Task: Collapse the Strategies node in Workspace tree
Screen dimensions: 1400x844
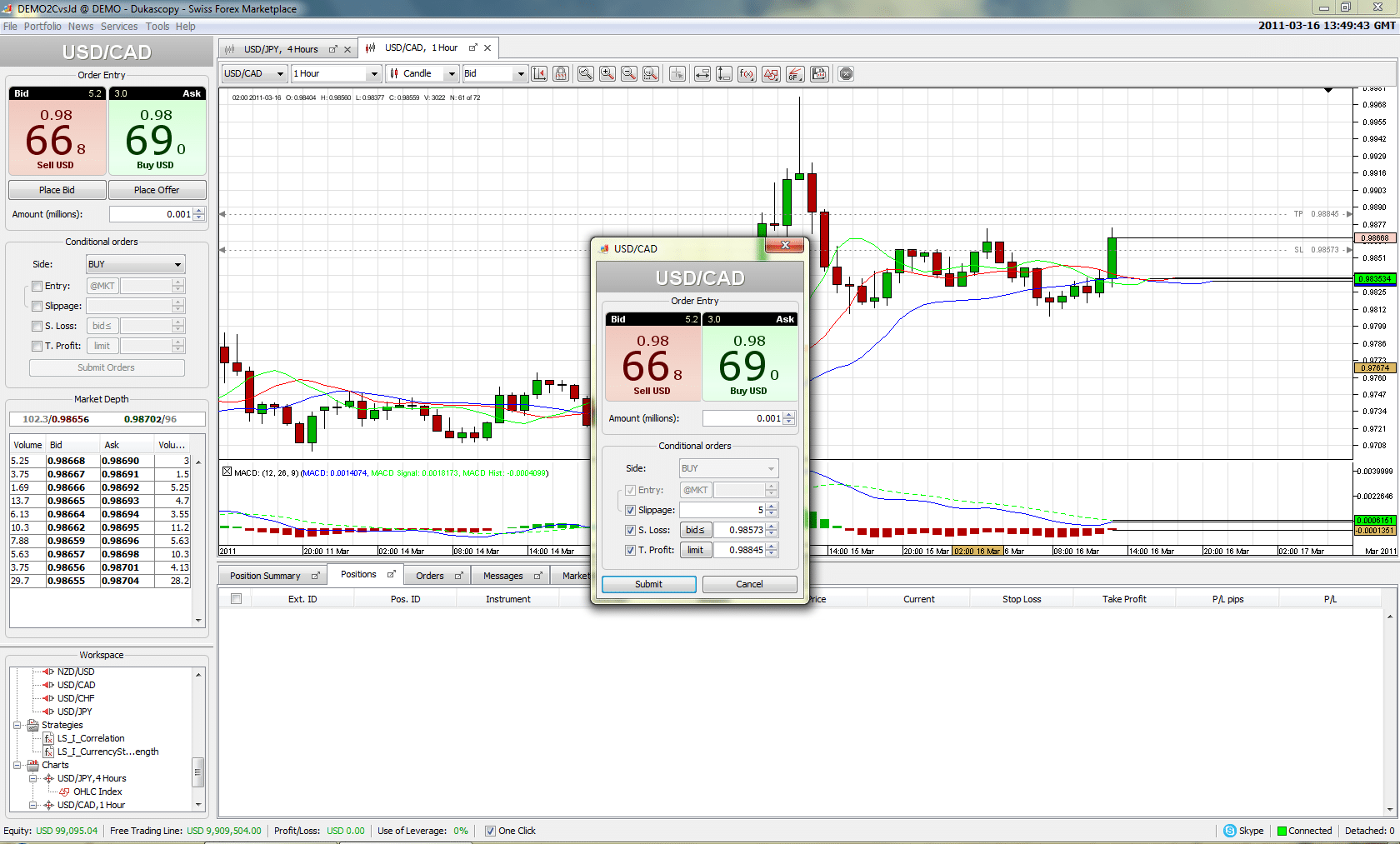Action: pos(17,725)
